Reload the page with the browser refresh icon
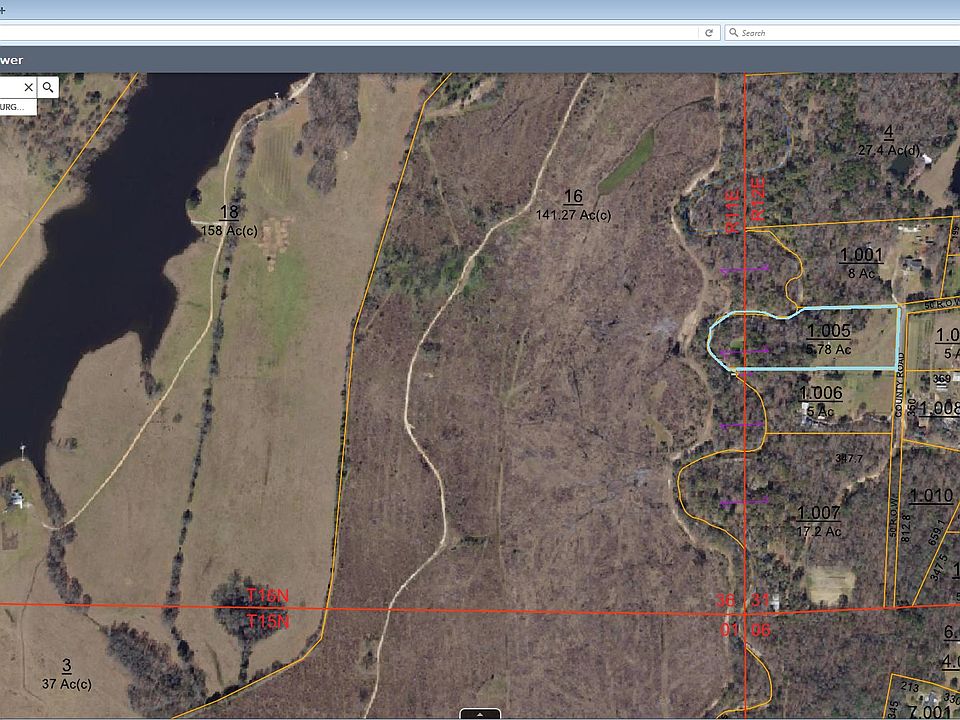Screen dimensions: 960x720 point(709,33)
